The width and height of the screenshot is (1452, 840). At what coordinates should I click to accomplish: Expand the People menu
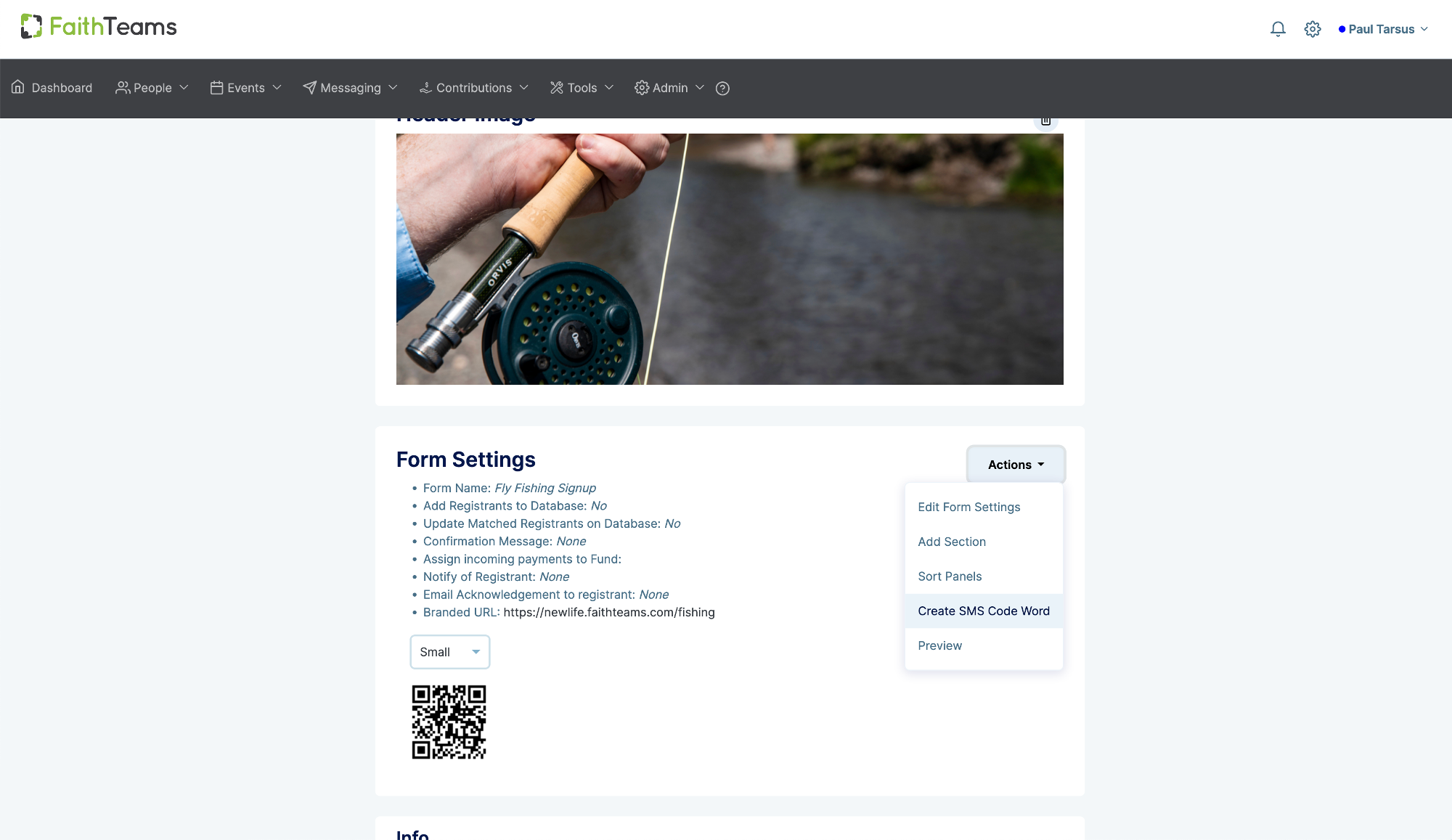point(152,88)
